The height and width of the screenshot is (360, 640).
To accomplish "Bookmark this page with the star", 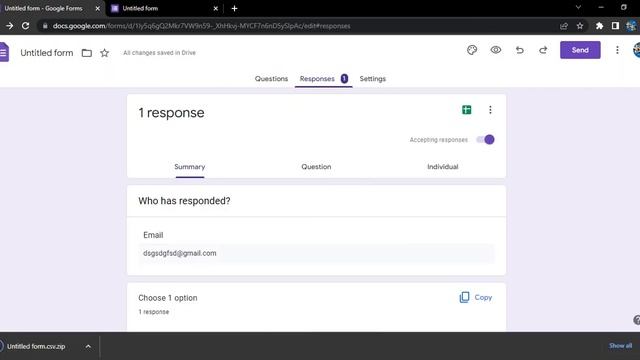I will tap(580, 26).
